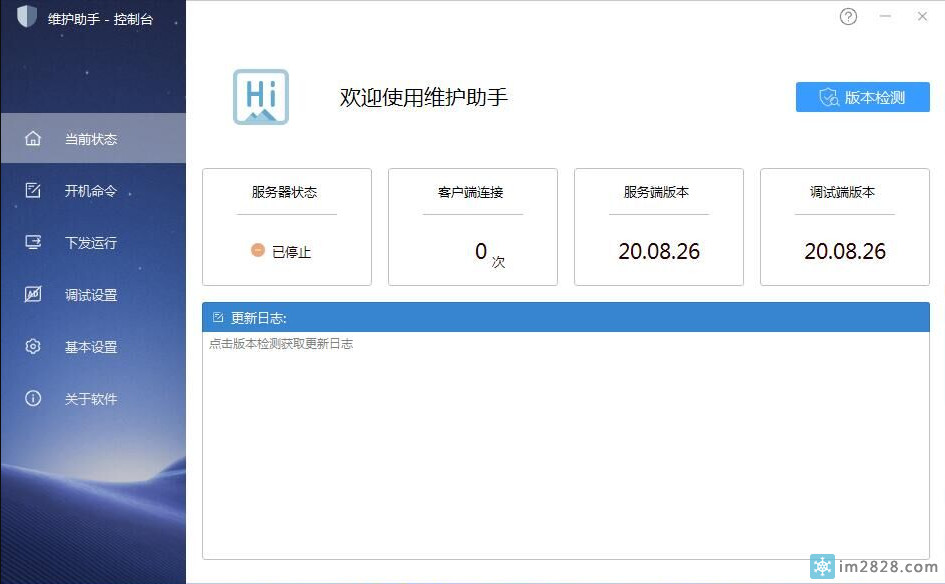Minimize the maintenance assistant window
This screenshot has height=584, width=945.
coord(885,17)
